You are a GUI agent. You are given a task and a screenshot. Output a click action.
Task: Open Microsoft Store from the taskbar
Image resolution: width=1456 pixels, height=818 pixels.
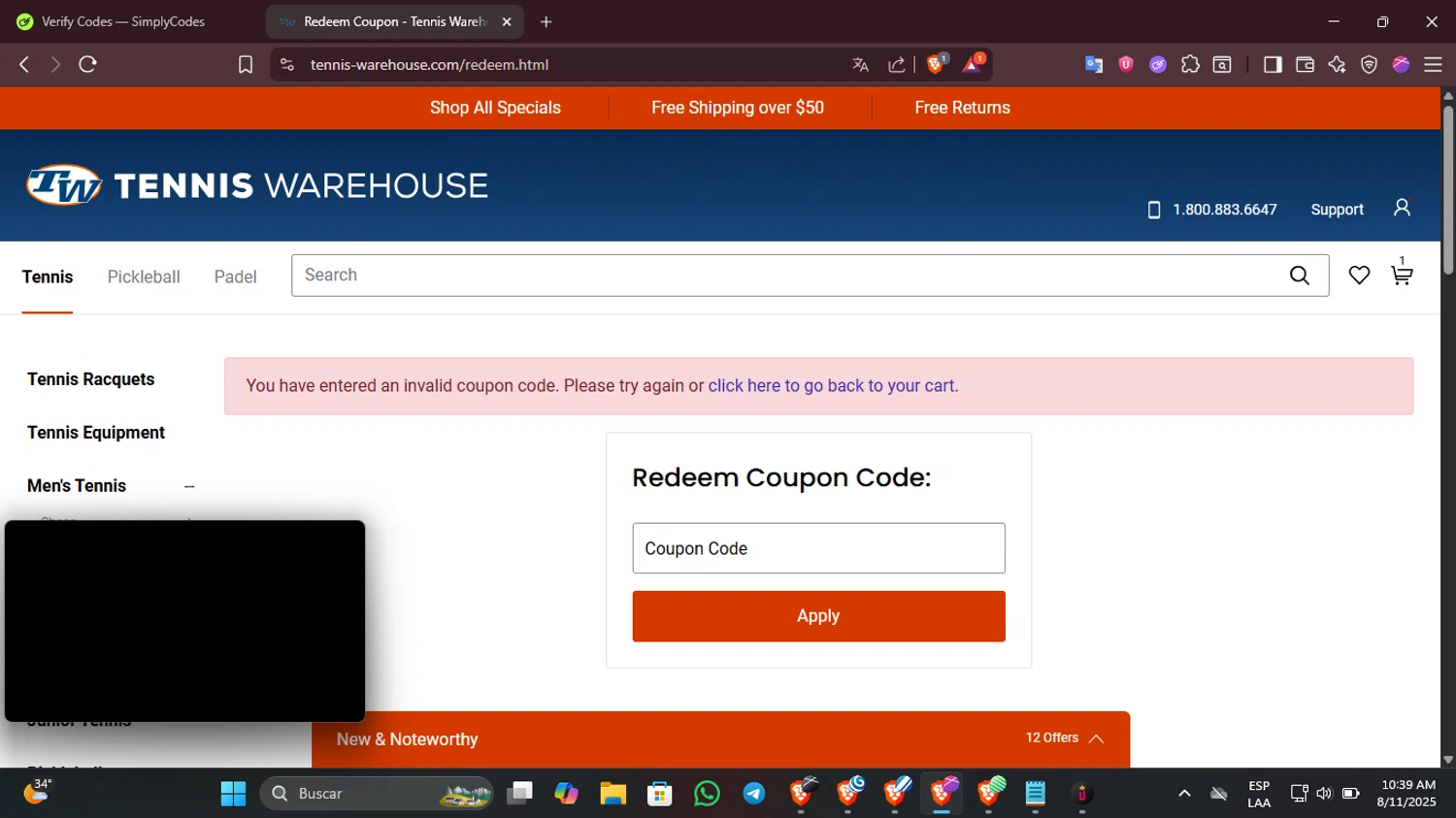click(x=660, y=794)
